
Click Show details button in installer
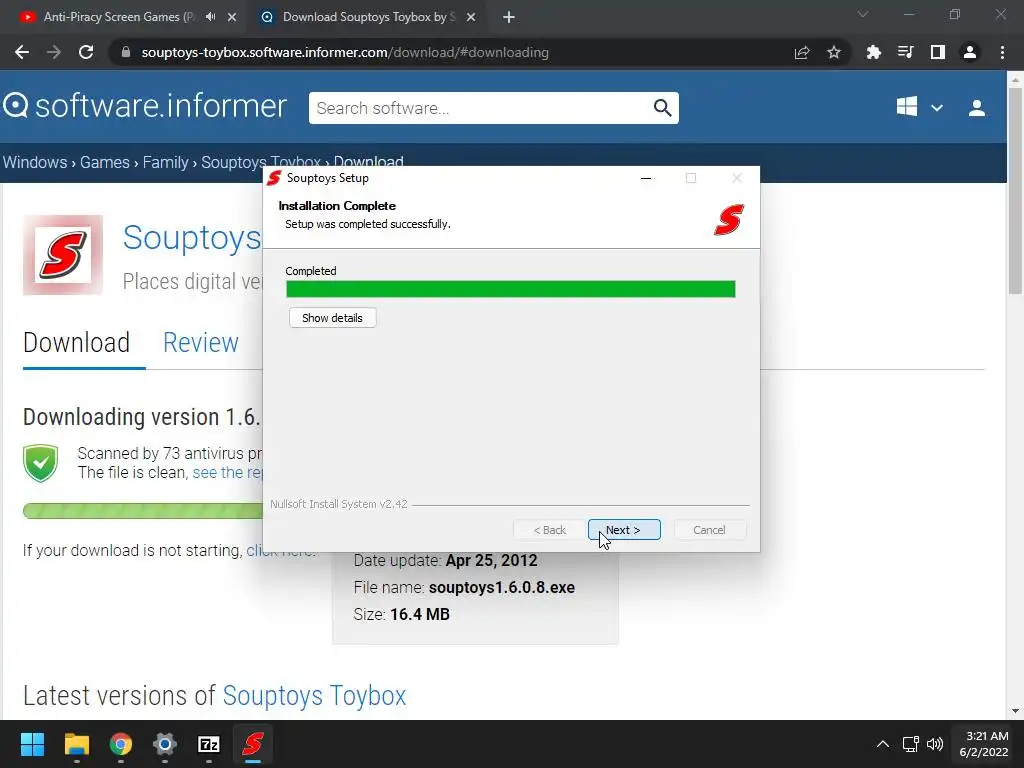tap(332, 318)
